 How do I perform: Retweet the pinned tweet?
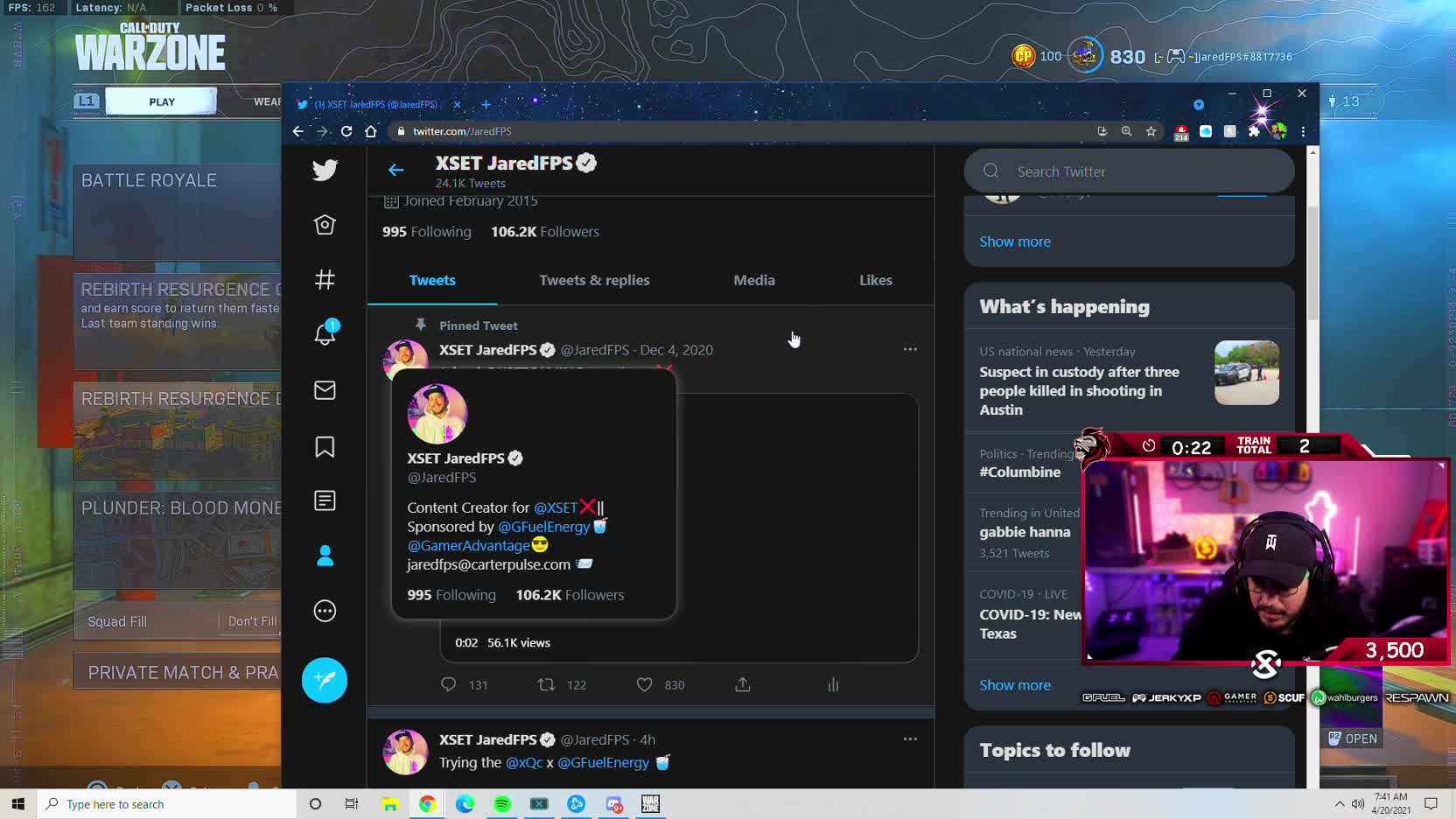[x=546, y=684]
